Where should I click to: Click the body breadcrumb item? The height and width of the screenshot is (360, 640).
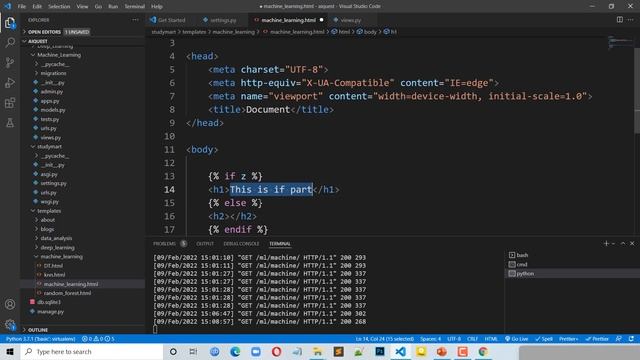click(x=367, y=31)
